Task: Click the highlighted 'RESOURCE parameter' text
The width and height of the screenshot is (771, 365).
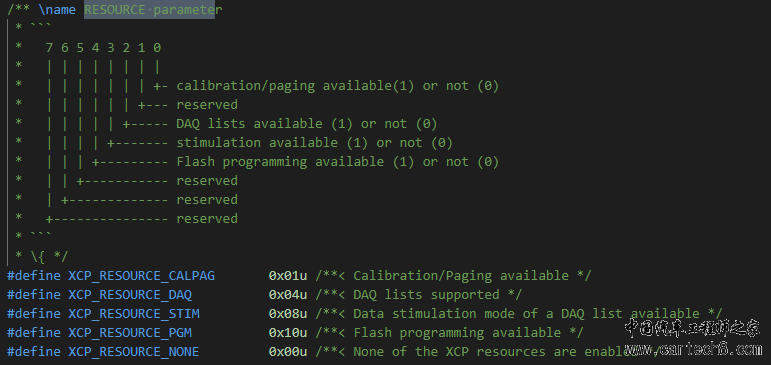Action: point(153,10)
